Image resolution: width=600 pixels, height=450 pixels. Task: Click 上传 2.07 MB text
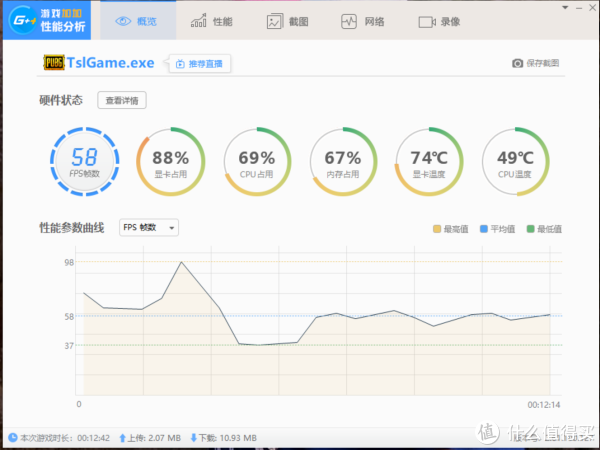154,438
